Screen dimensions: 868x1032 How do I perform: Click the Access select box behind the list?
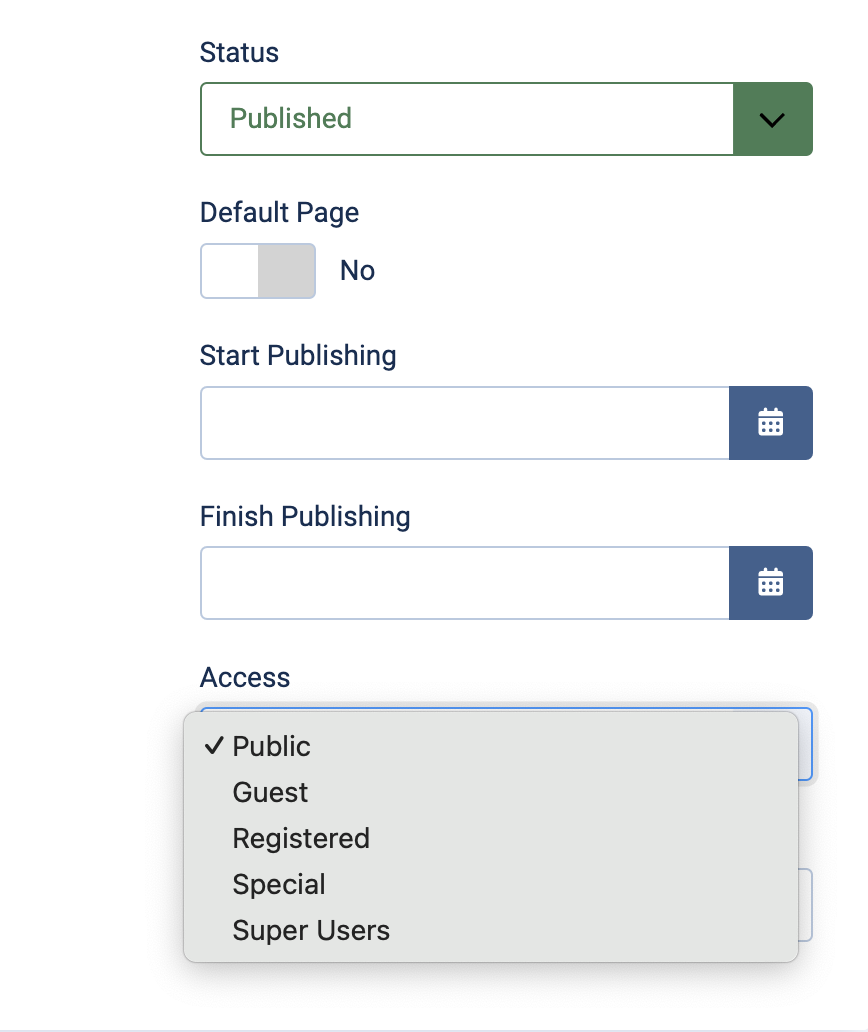(806, 745)
